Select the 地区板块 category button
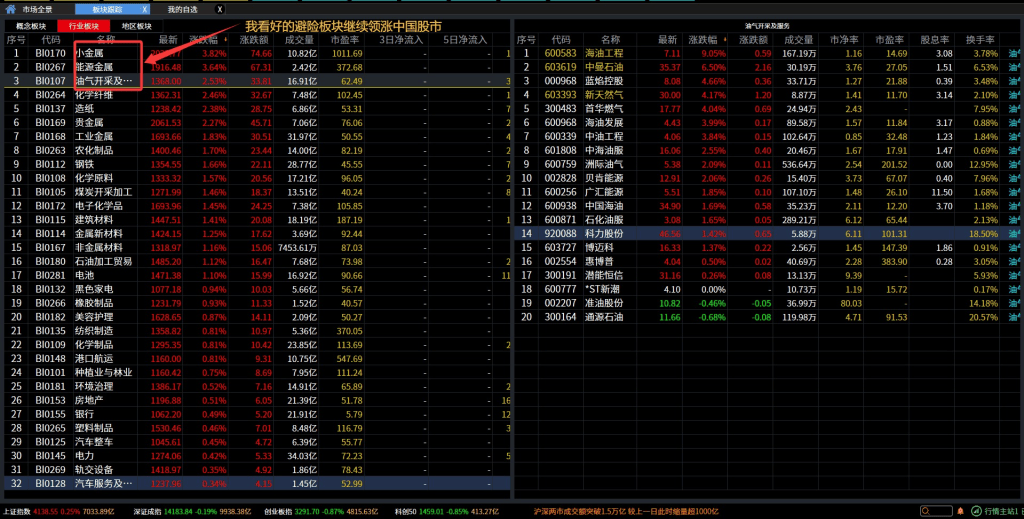The height and width of the screenshot is (519, 1024). point(137,26)
